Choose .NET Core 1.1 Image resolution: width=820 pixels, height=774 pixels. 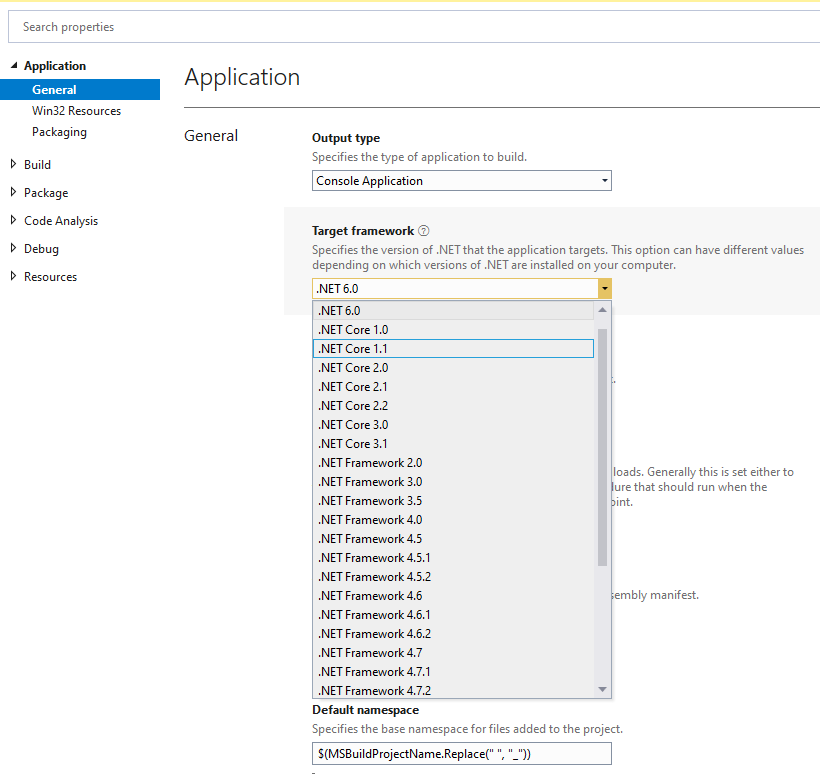click(453, 349)
